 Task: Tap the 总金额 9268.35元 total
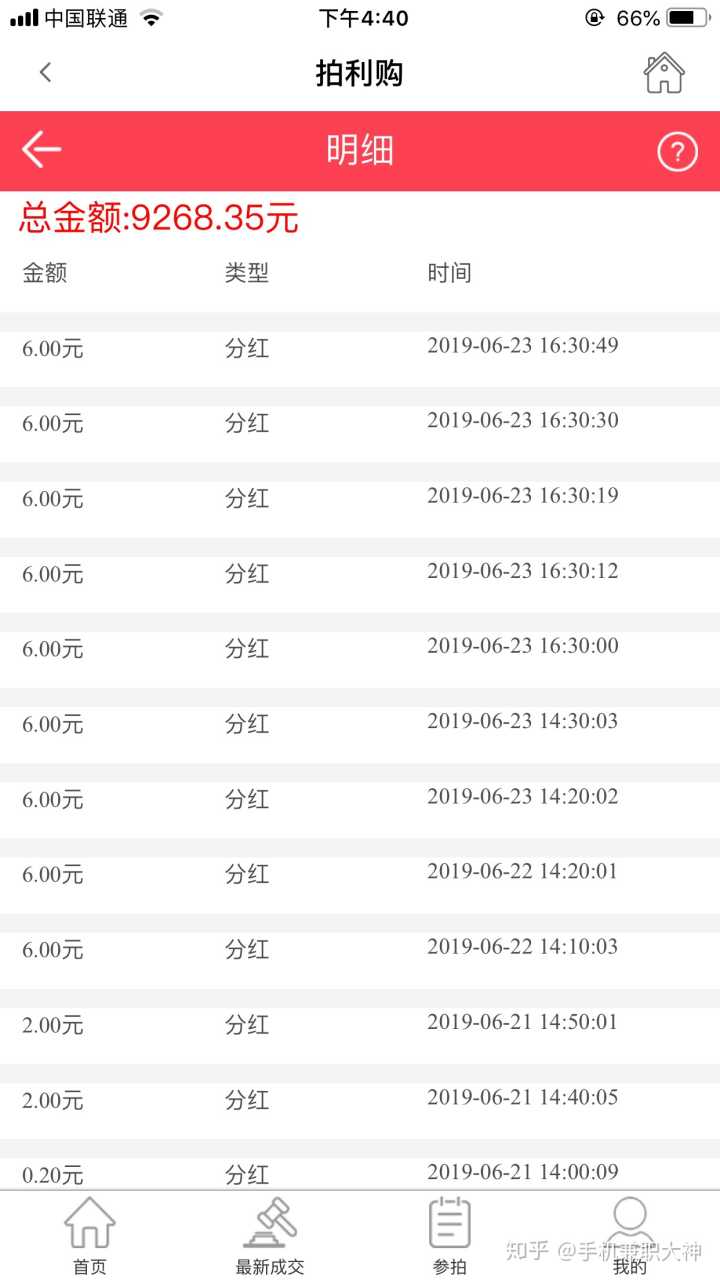(x=159, y=218)
